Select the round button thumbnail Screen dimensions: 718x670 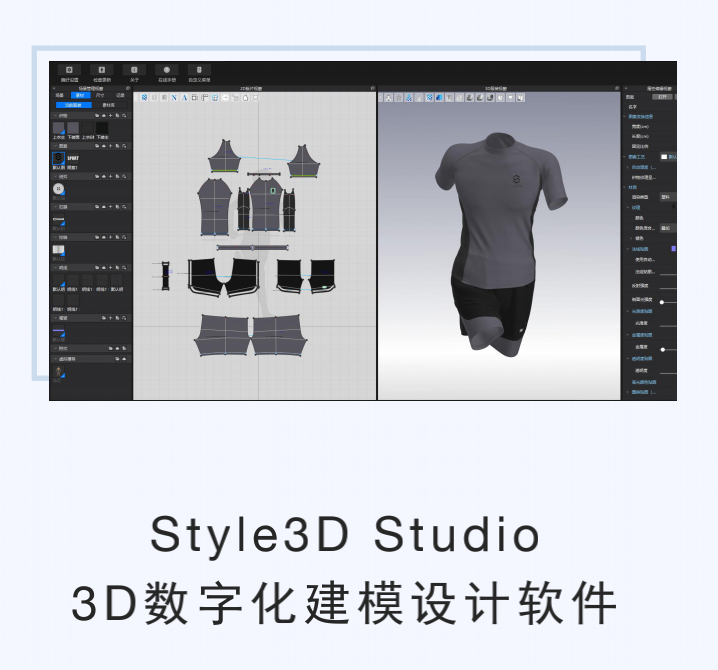pyautogui.click(x=59, y=189)
